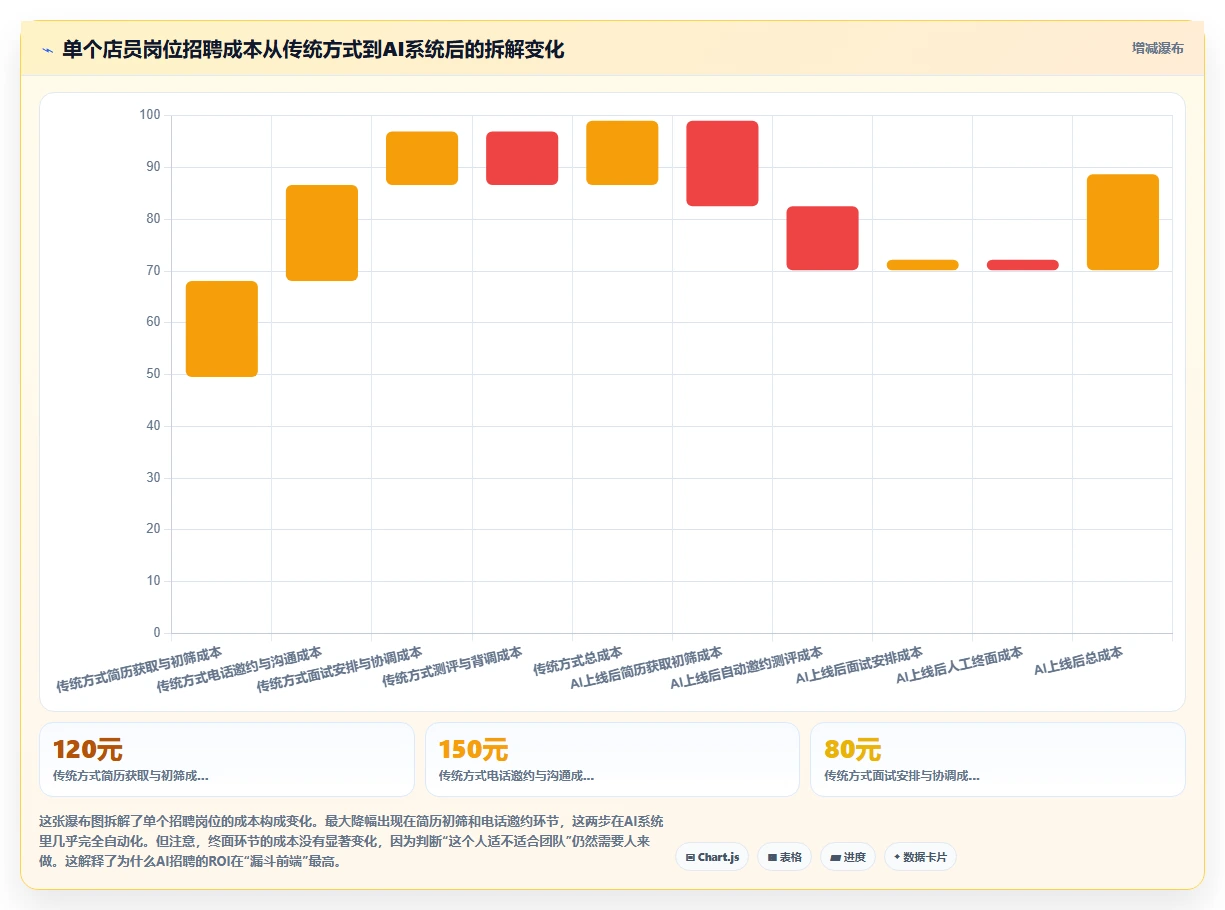
Task: Select the 数据卡片 tag chip
Action: click(920, 857)
